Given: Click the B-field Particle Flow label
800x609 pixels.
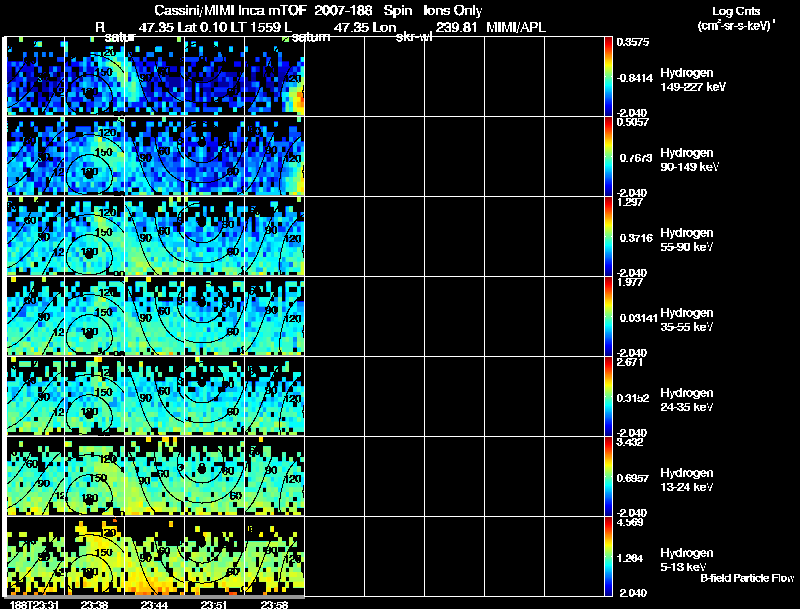Looking at the screenshot, I should [746, 578].
